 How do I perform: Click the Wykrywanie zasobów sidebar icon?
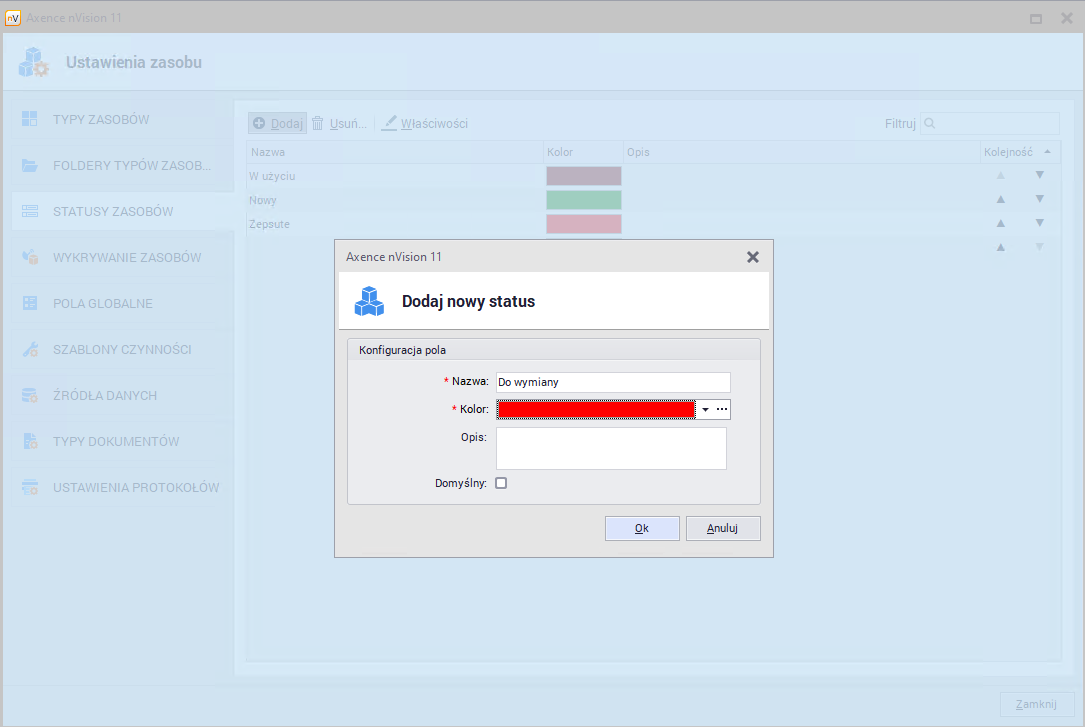click(x=30, y=257)
